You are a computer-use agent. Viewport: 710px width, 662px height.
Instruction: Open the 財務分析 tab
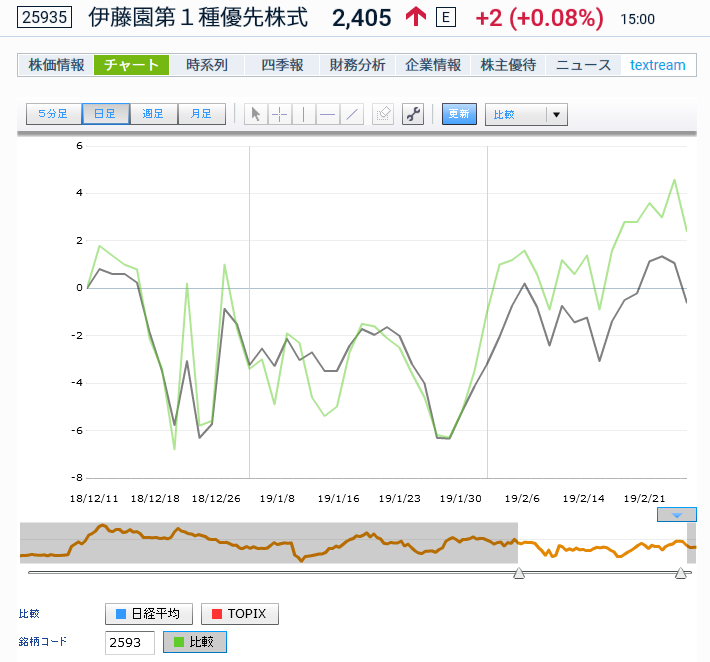358,65
